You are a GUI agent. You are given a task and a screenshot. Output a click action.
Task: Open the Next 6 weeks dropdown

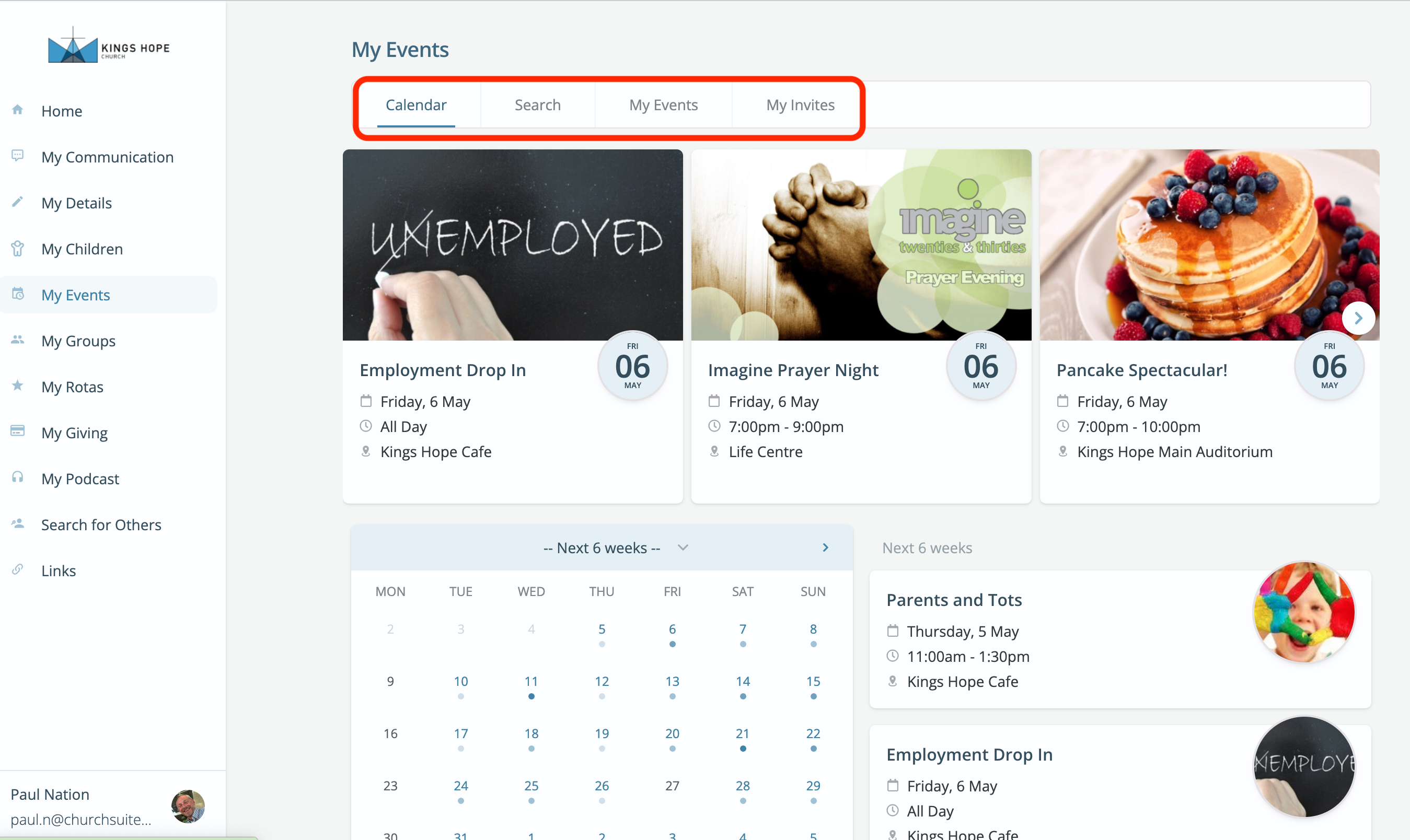point(616,547)
